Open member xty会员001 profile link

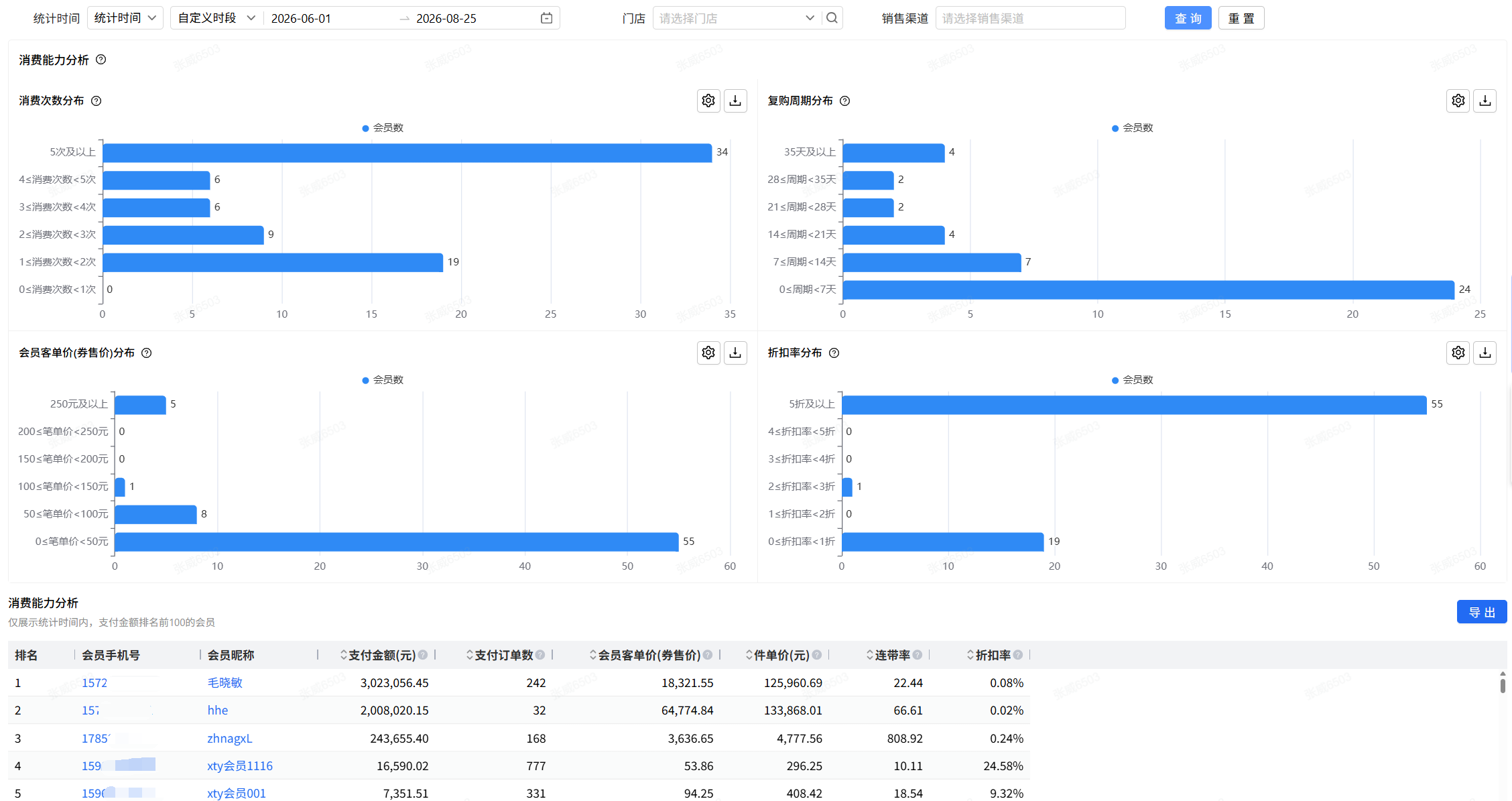point(237,793)
